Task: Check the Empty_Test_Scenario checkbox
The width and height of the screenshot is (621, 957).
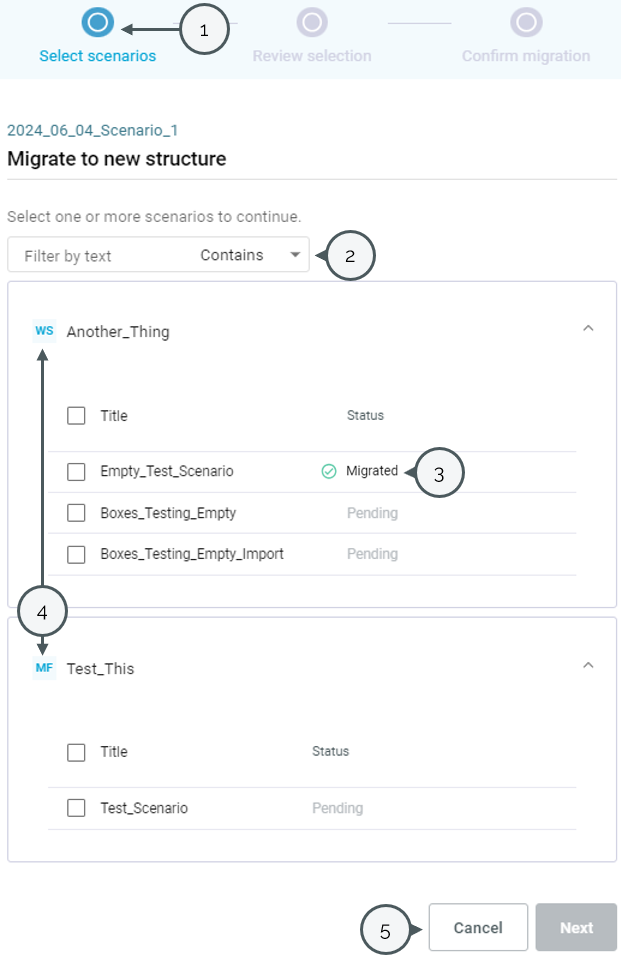Action: 76,471
